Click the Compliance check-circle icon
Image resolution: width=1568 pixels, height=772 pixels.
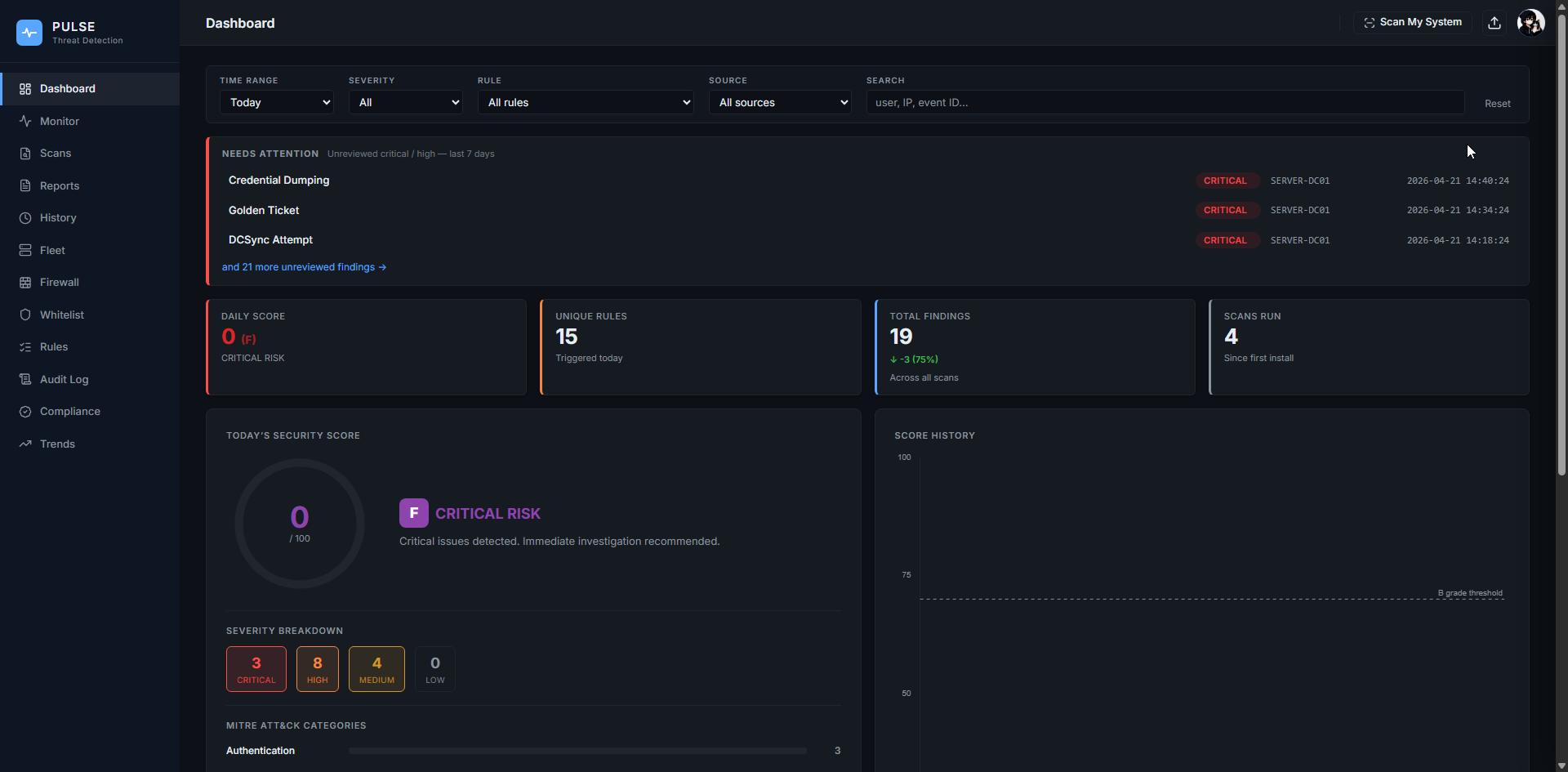click(x=25, y=412)
